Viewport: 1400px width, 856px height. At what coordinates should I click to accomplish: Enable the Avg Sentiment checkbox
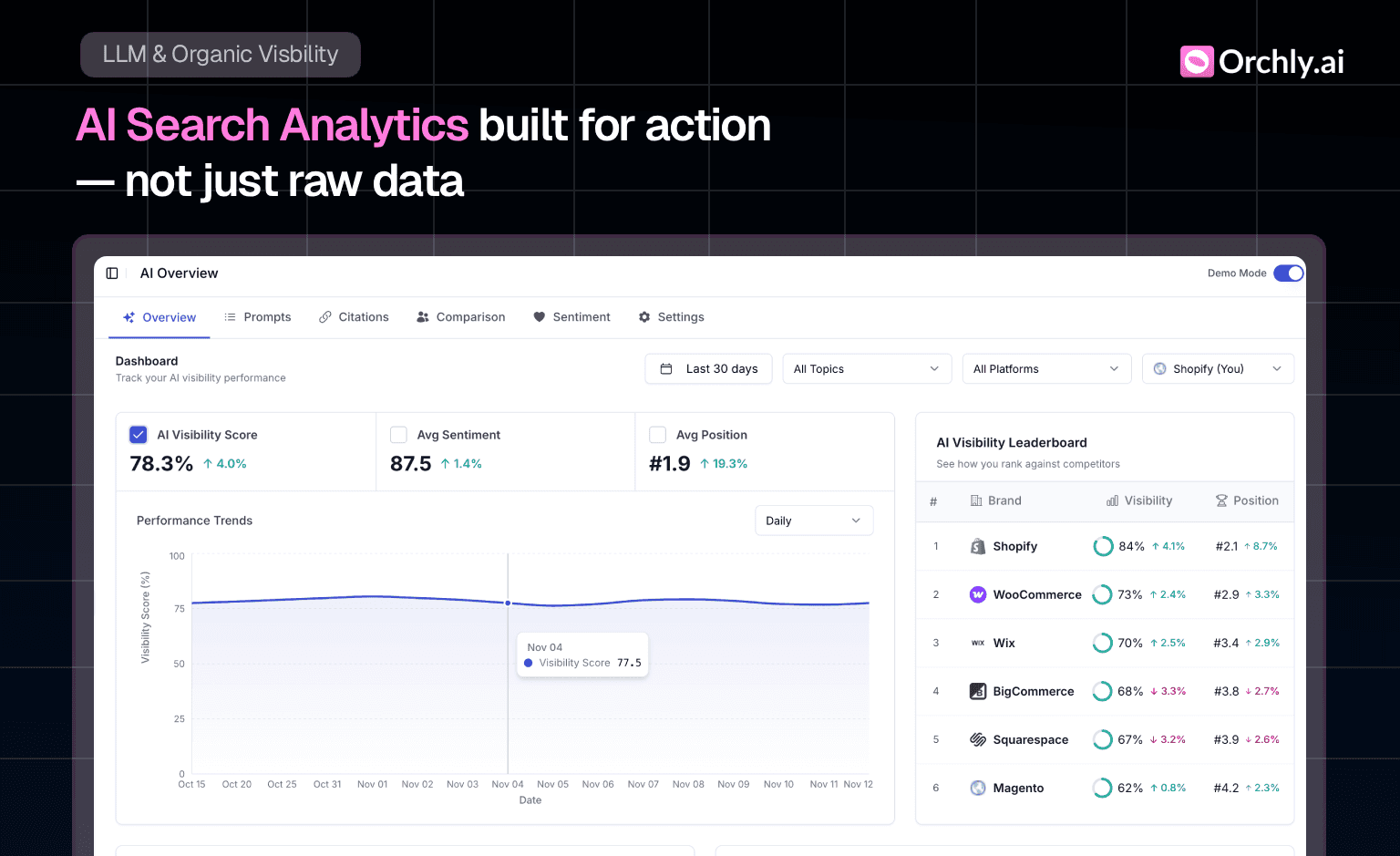coord(398,435)
